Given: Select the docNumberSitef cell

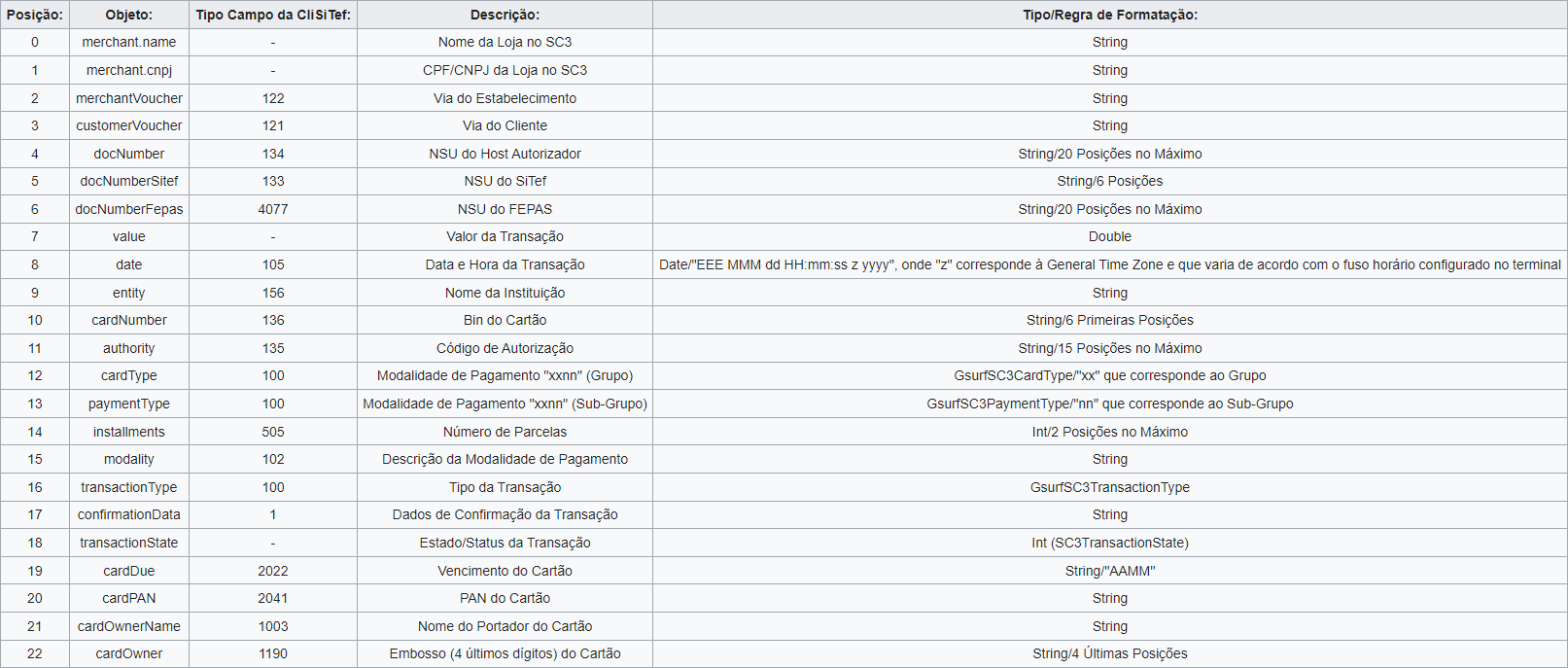Looking at the screenshot, I should tap(129, 181).
